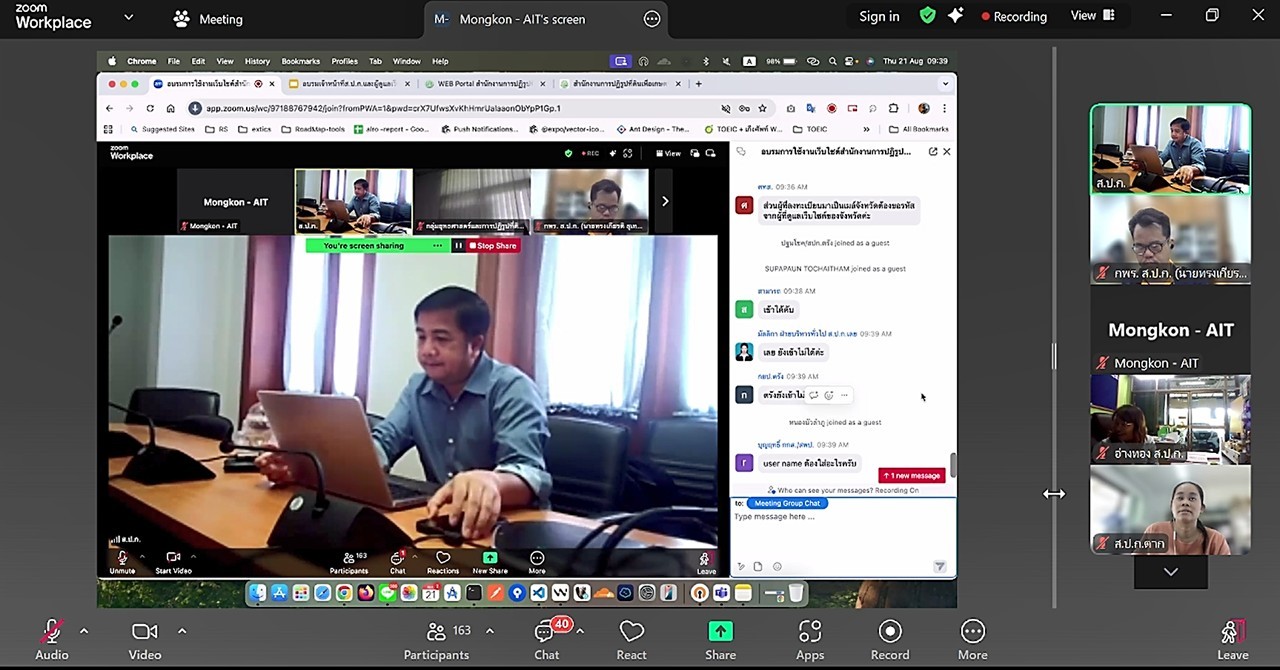Screen dimensions: 1280x670
Task: Start recording with the Record button
Action: 890,640
